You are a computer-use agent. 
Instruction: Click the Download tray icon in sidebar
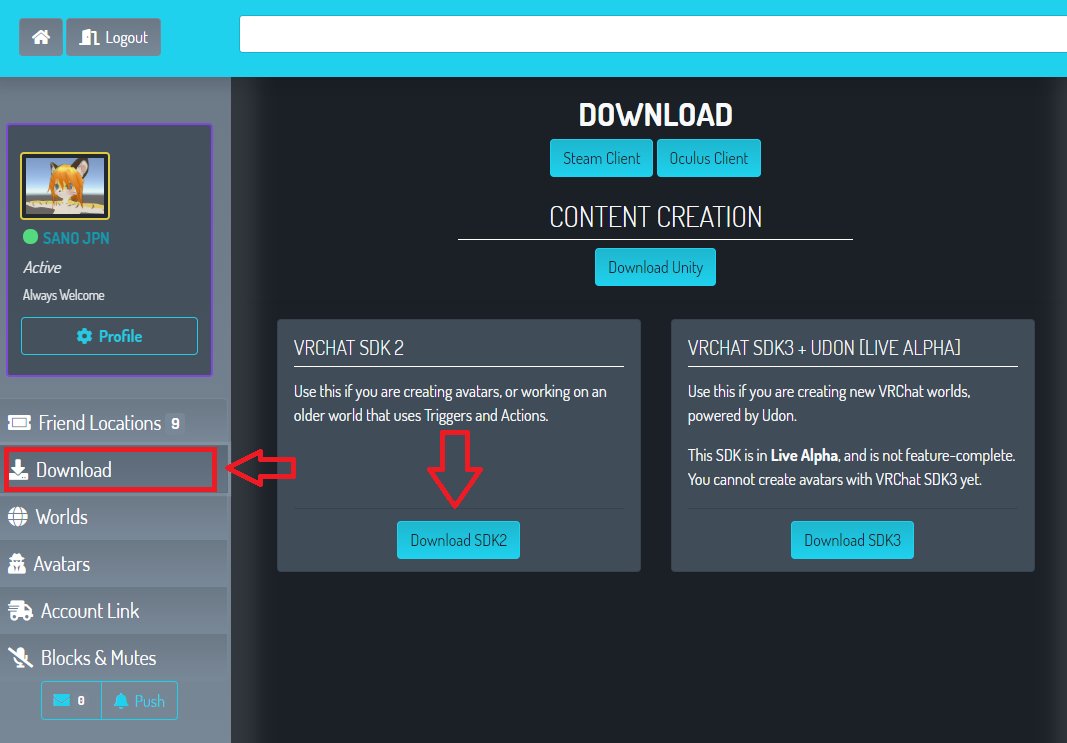pyautogui.click(x=18, y=469)
